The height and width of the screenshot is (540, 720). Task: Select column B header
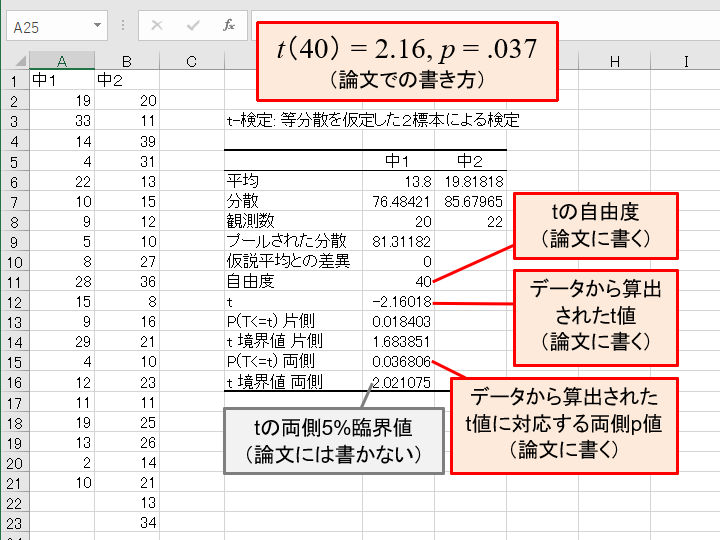pyautogui.click(x=127, y=62)
